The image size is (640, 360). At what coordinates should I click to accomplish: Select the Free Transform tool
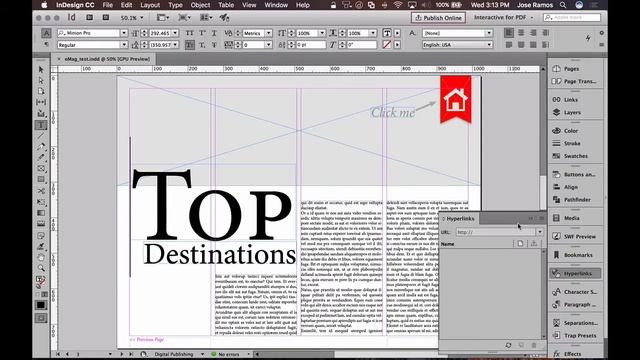tap(41, 202)
